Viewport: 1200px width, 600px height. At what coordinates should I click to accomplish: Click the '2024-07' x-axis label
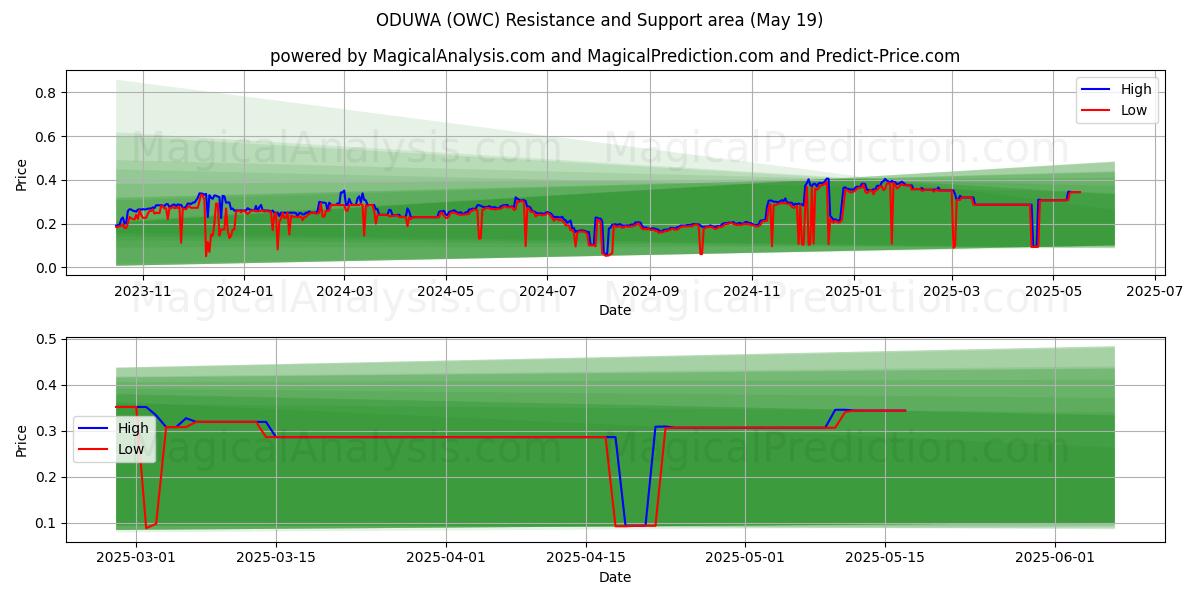pyautogui.click(x=547, y=290)
